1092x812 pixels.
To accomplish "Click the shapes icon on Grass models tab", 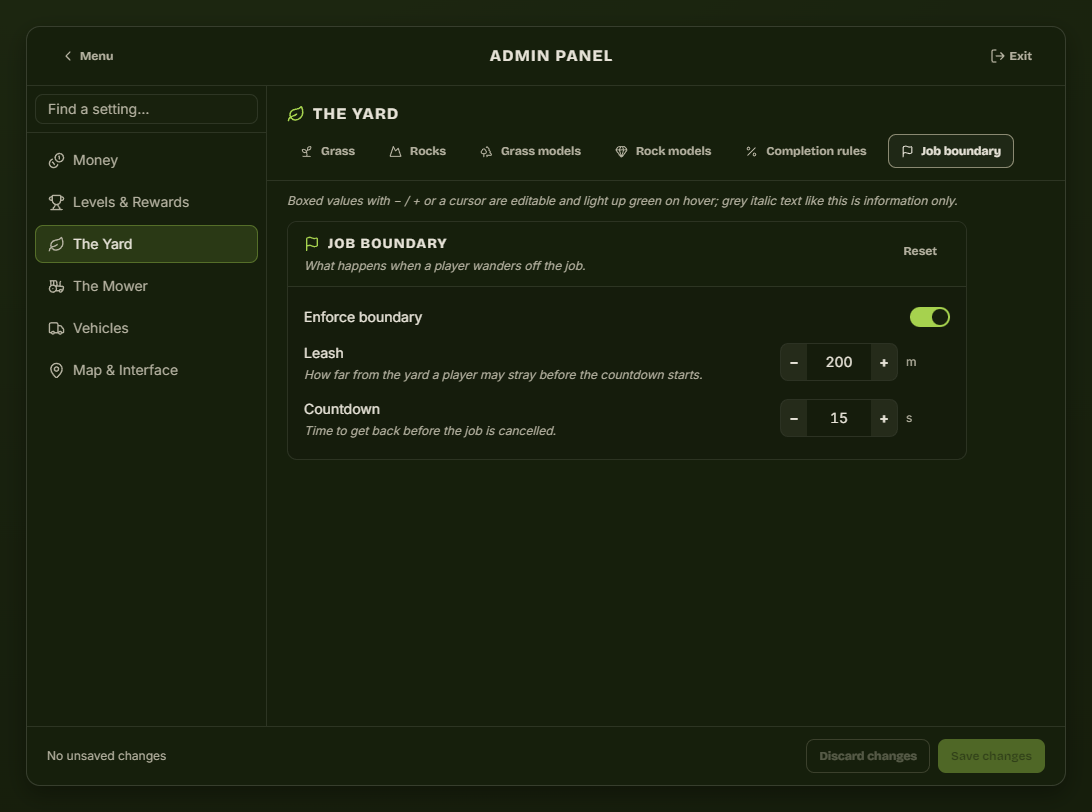I will pyautogui.click(x=486, y=151).
